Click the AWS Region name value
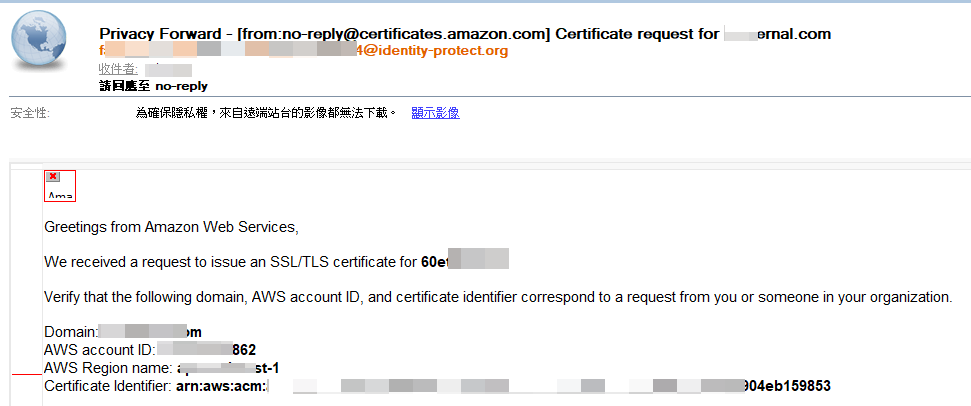Screen dimensions: 971x406 tap(228, 368)
